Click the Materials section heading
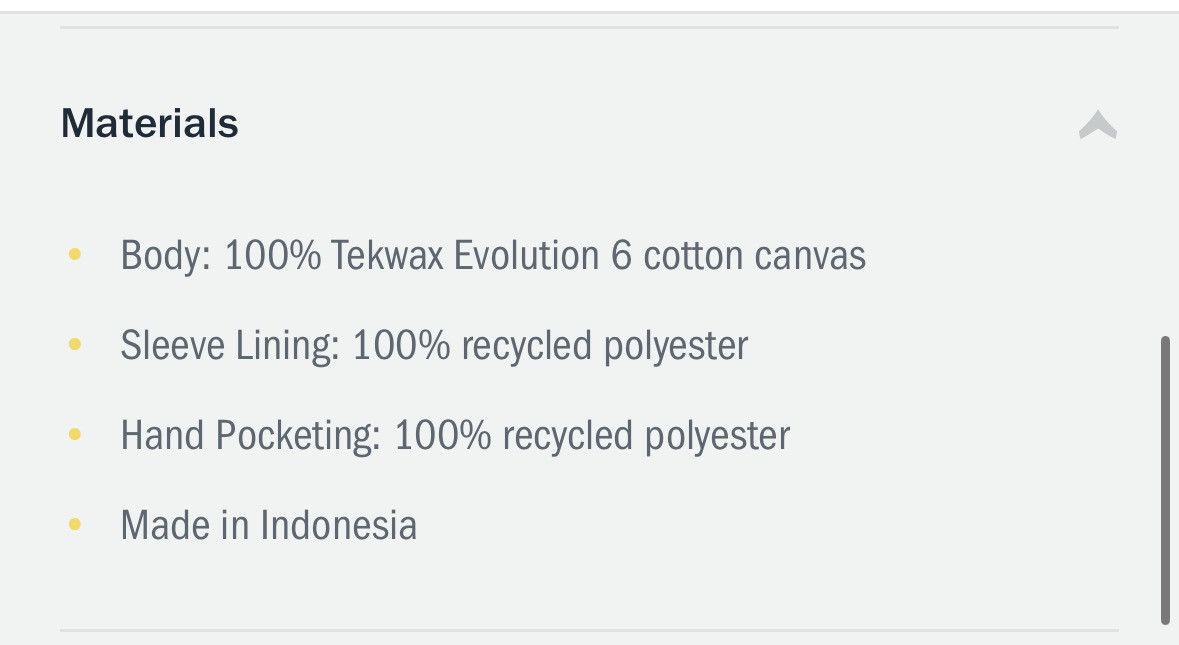Viewport: 1179px width, 645px height. (150, 123)
